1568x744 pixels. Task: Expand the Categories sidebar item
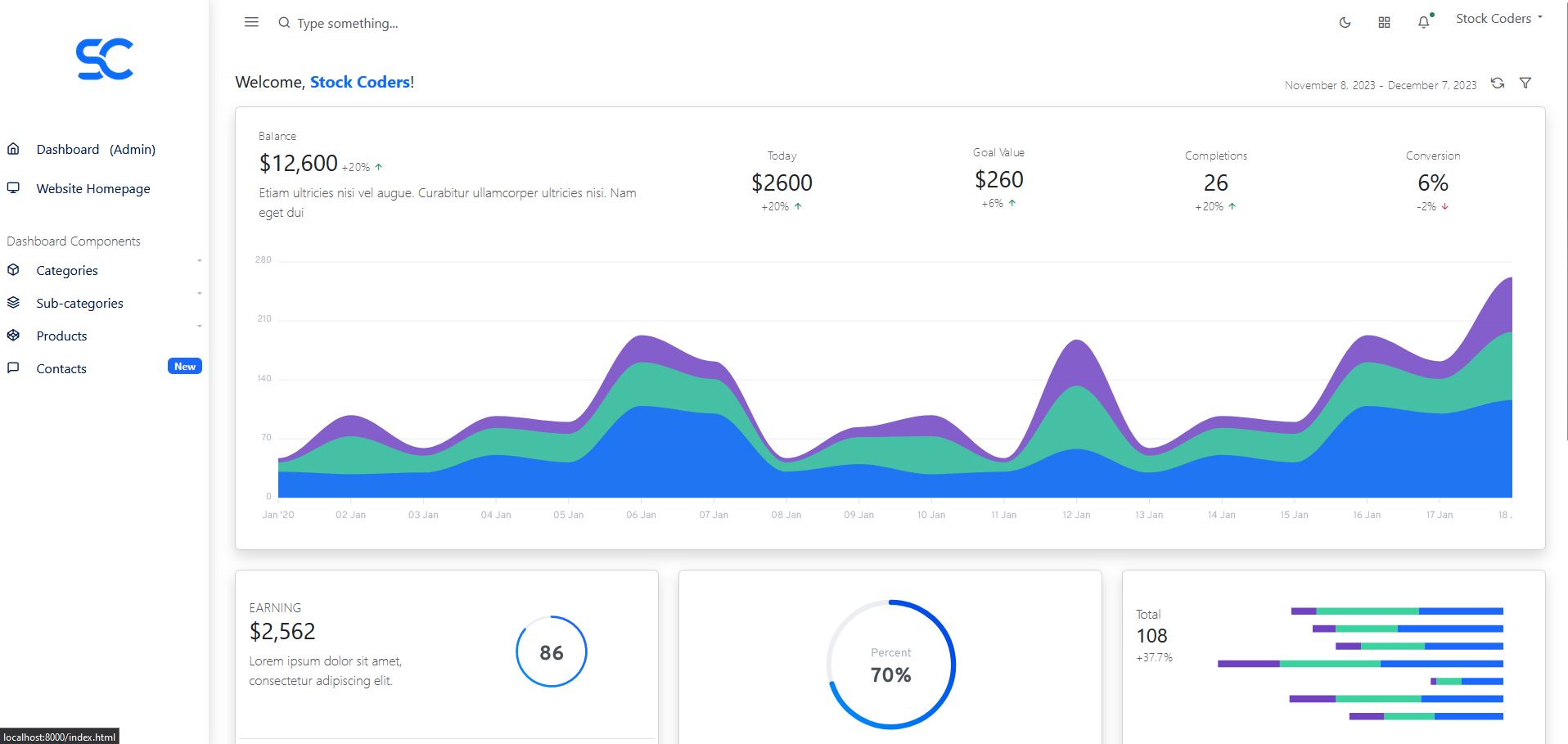[x=67, y=270]
